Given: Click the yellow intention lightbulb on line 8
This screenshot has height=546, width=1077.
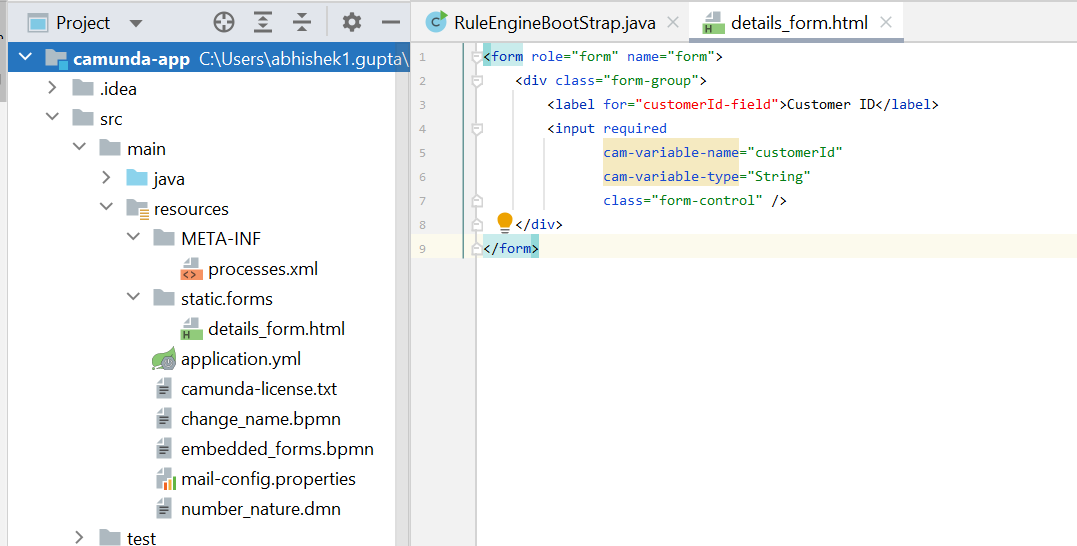Looking at the screenshot, I should tap(505, 223).
